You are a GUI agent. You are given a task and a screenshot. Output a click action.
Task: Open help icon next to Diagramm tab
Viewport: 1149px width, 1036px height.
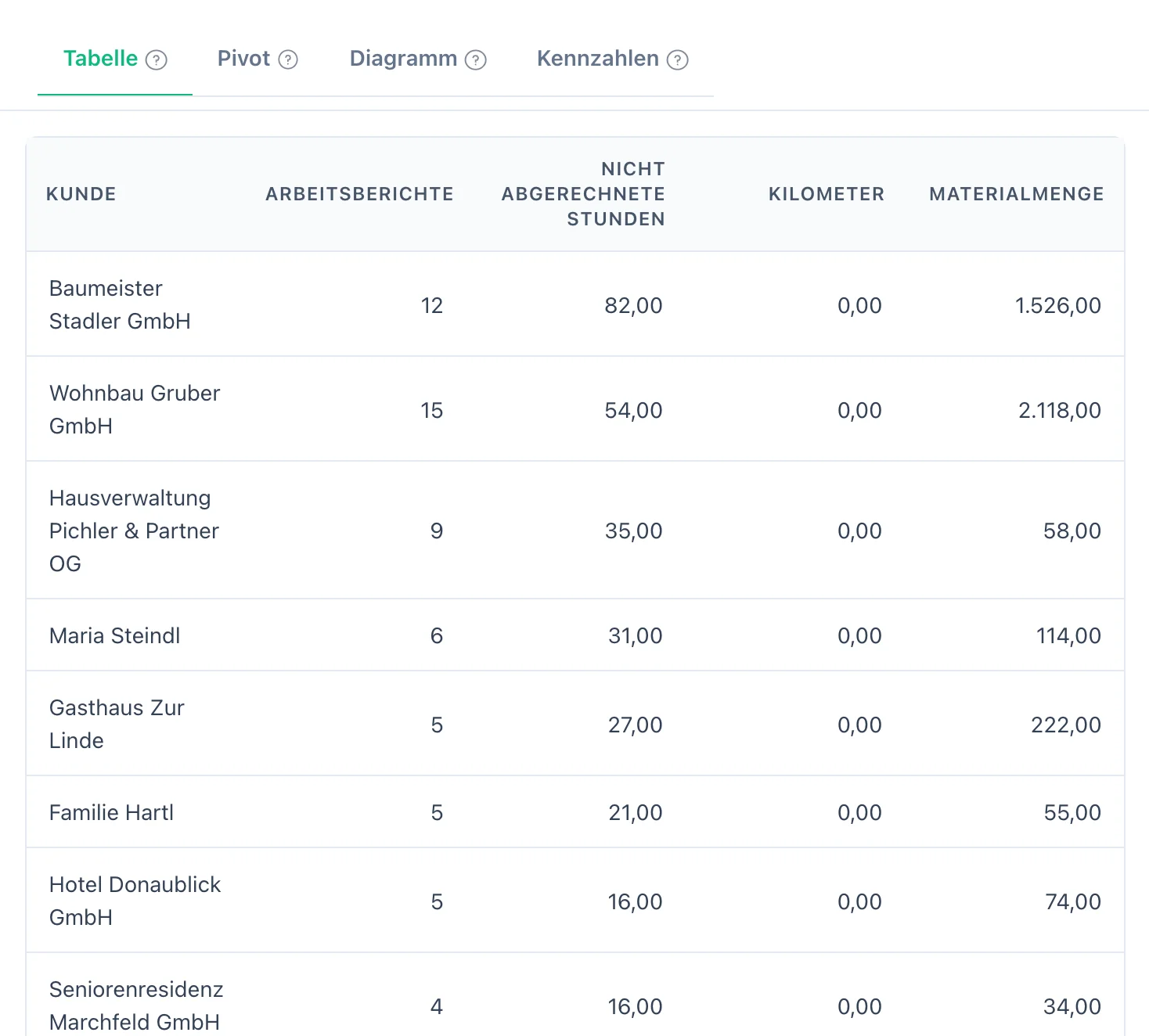pos(476,59)
